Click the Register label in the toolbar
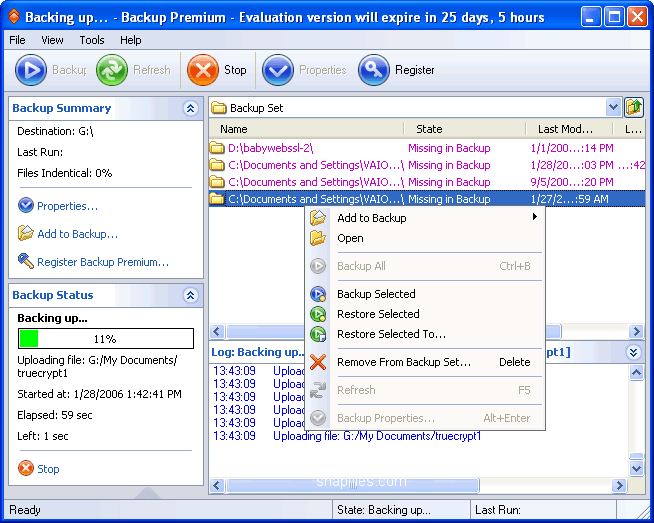The width and height of the screenshot is (654, 523). click(x=415, y=70)
